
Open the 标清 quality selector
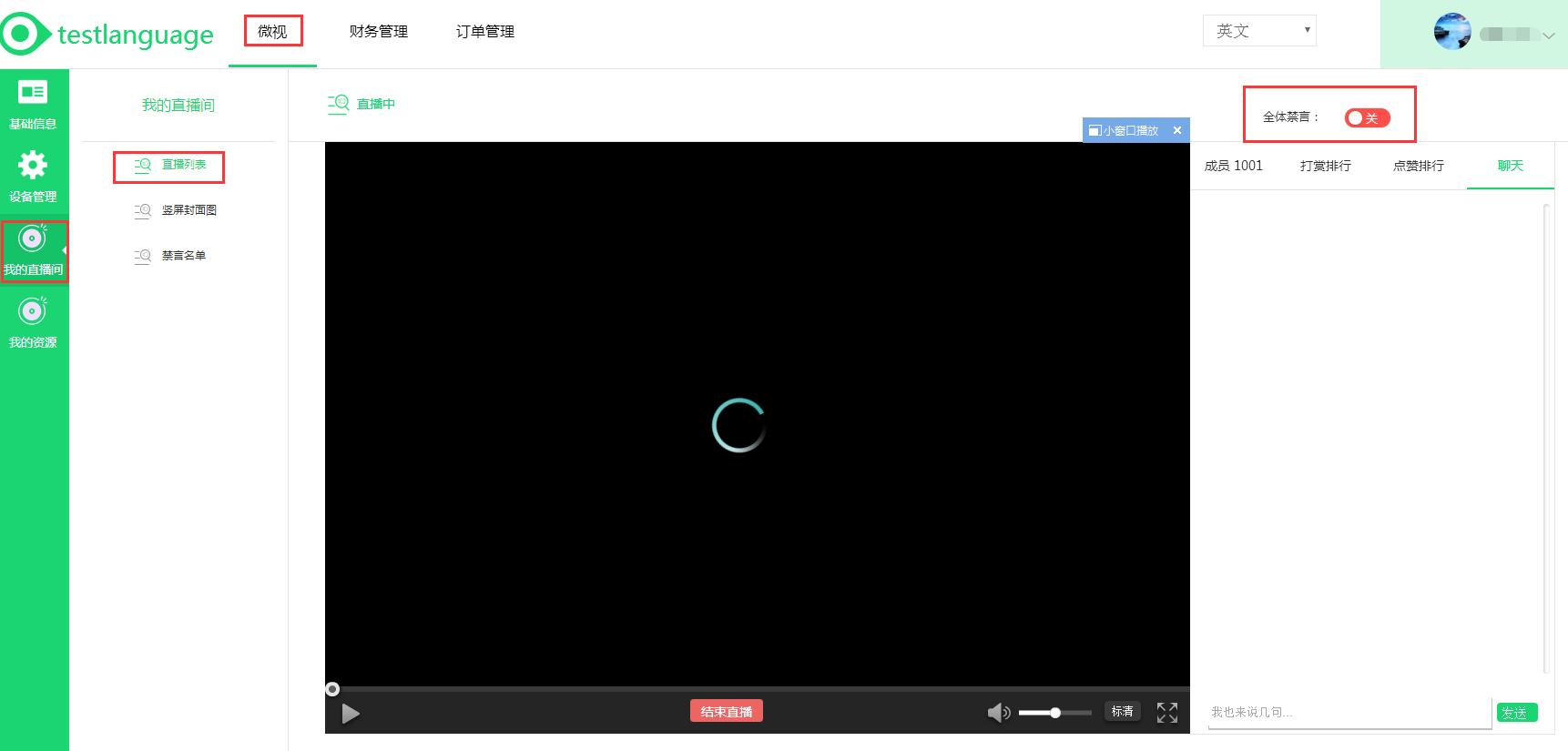[1122, 711]
